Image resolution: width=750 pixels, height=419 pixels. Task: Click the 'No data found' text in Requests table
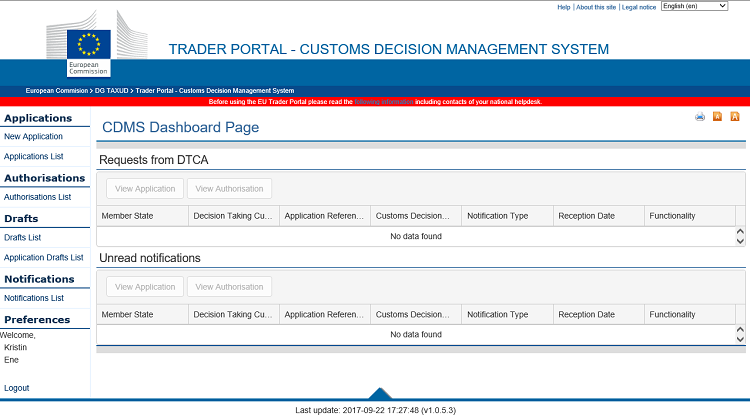(x=416, y=236)
